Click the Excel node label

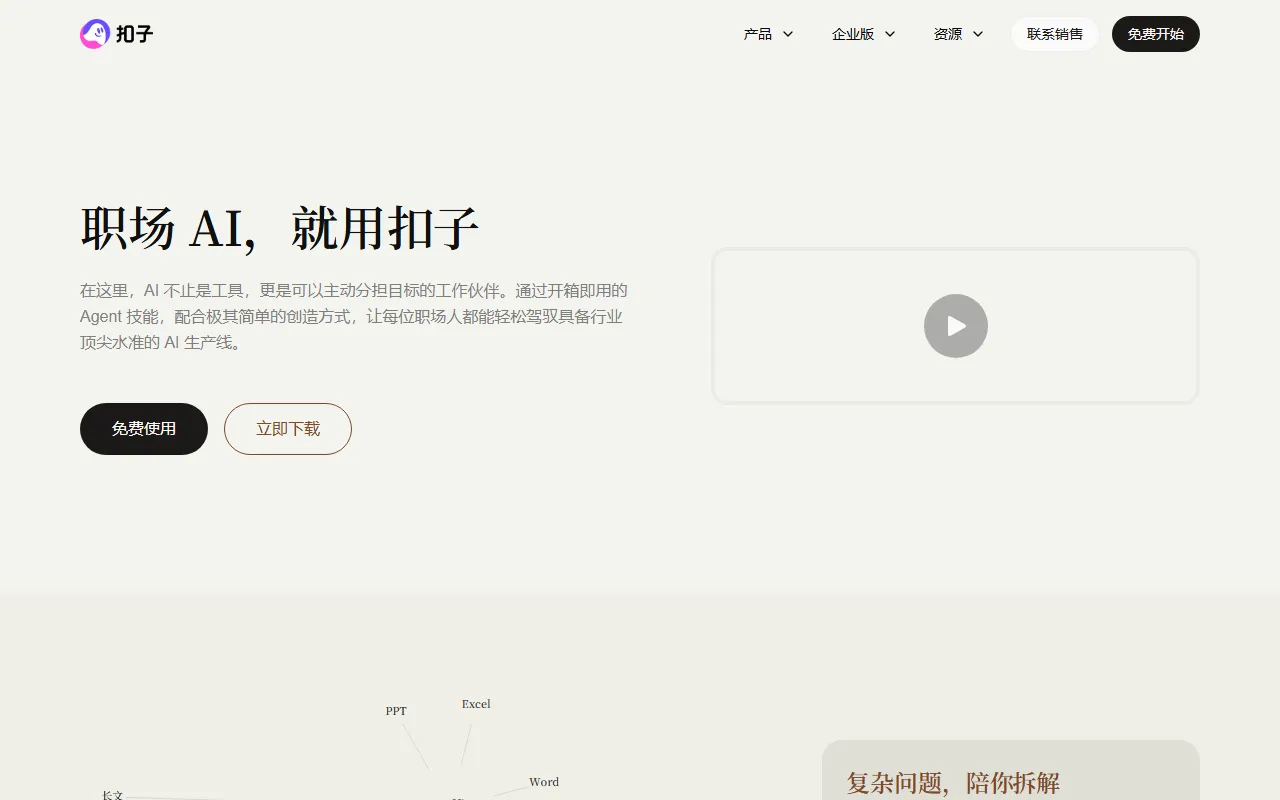click(475, 703)
